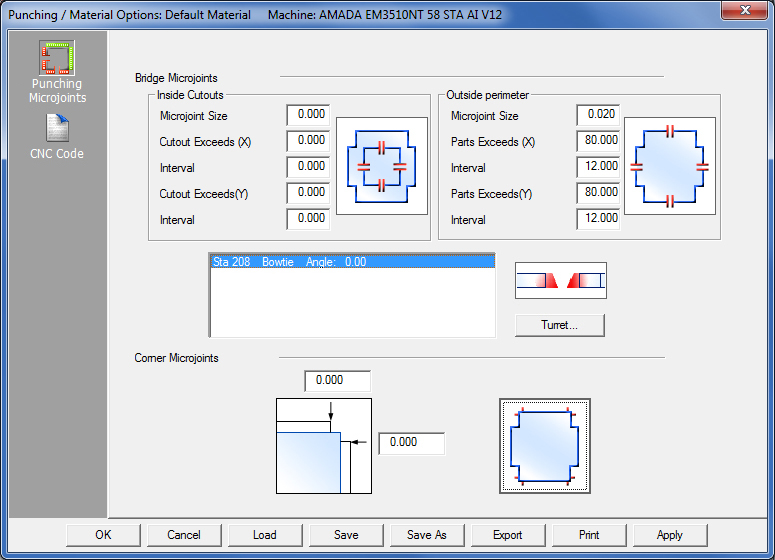This screenshot has width=775, height=560.
Task: Click the Inside Cutouts group label
Action: coord(190,95)
